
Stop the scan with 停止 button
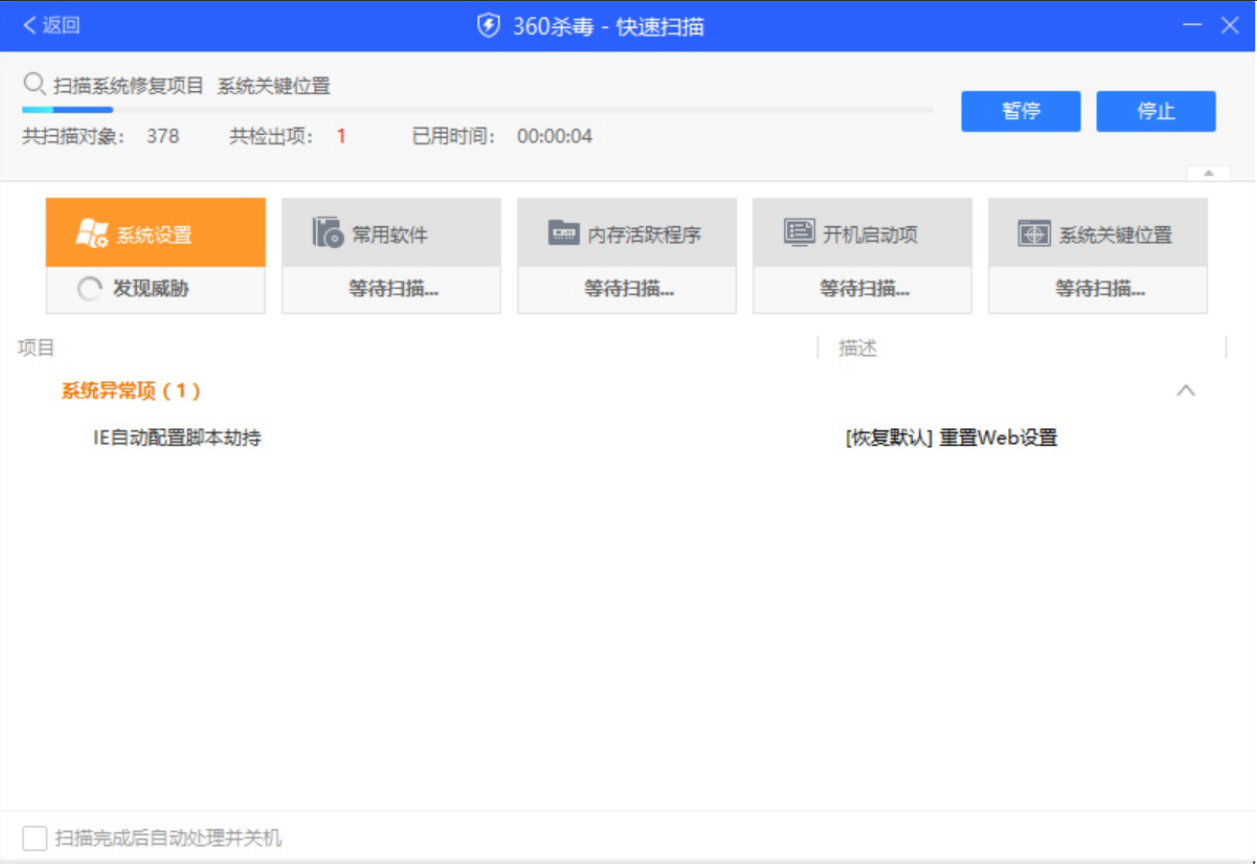point(1156,111)
